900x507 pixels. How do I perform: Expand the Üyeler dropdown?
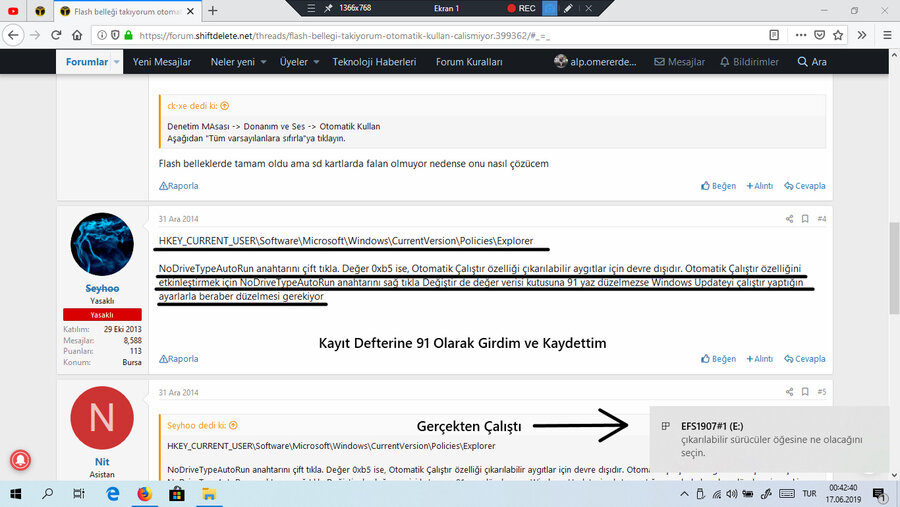[316, 61]
